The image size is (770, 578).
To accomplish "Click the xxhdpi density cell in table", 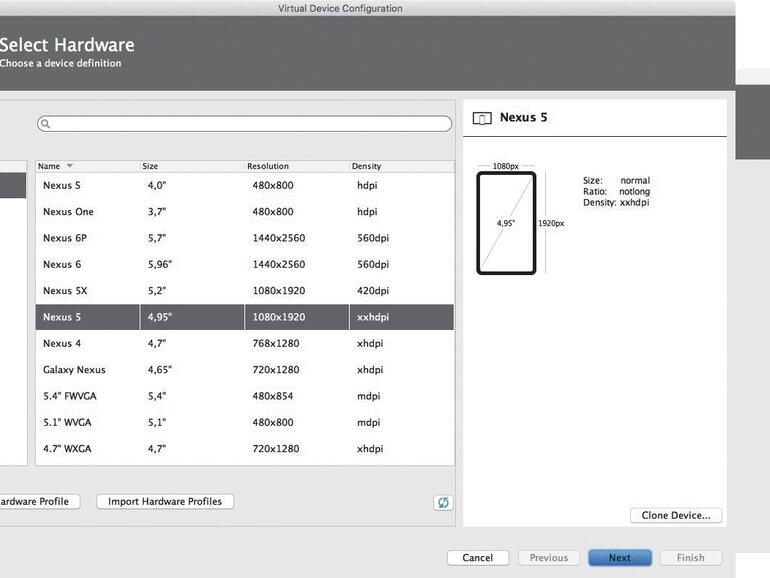I will [373, 317].
